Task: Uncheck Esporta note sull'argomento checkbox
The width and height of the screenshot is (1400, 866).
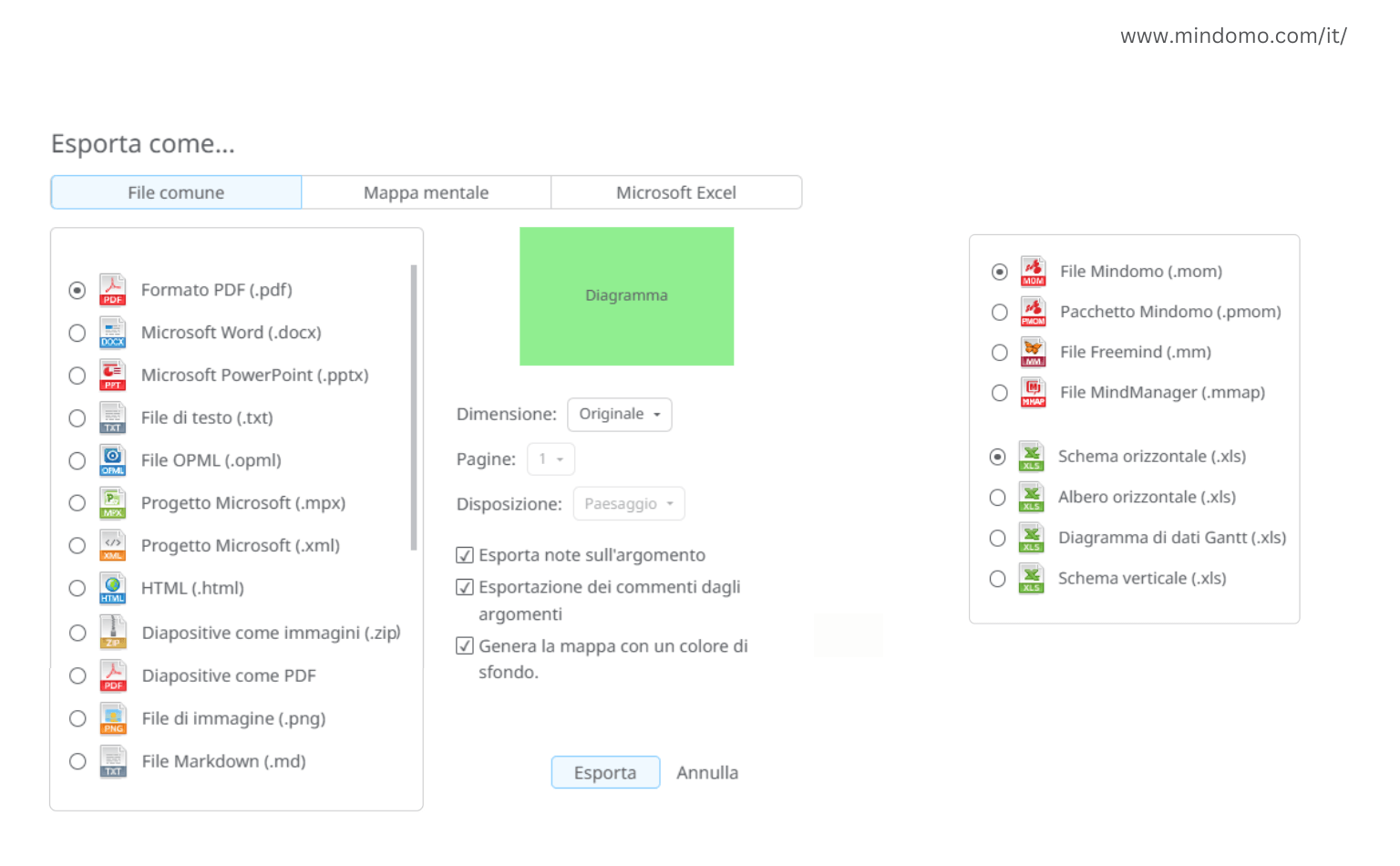Action: pos(465,555)
